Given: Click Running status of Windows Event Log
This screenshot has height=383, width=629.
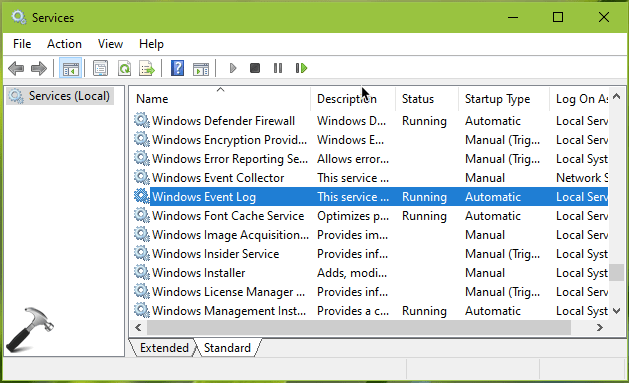Looking at the screenshot, I should (x=424, y=197).
